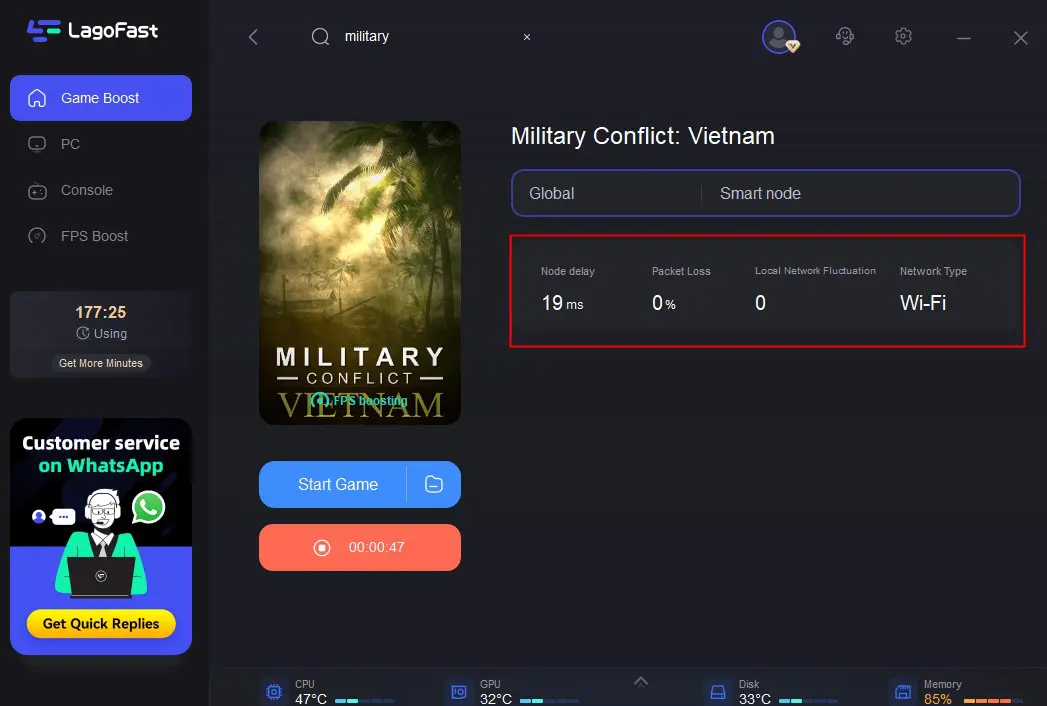This screenshot has width=1047, height=706.
Task: Open game folder icon beside Start Game
Action: tap(434, 484)
